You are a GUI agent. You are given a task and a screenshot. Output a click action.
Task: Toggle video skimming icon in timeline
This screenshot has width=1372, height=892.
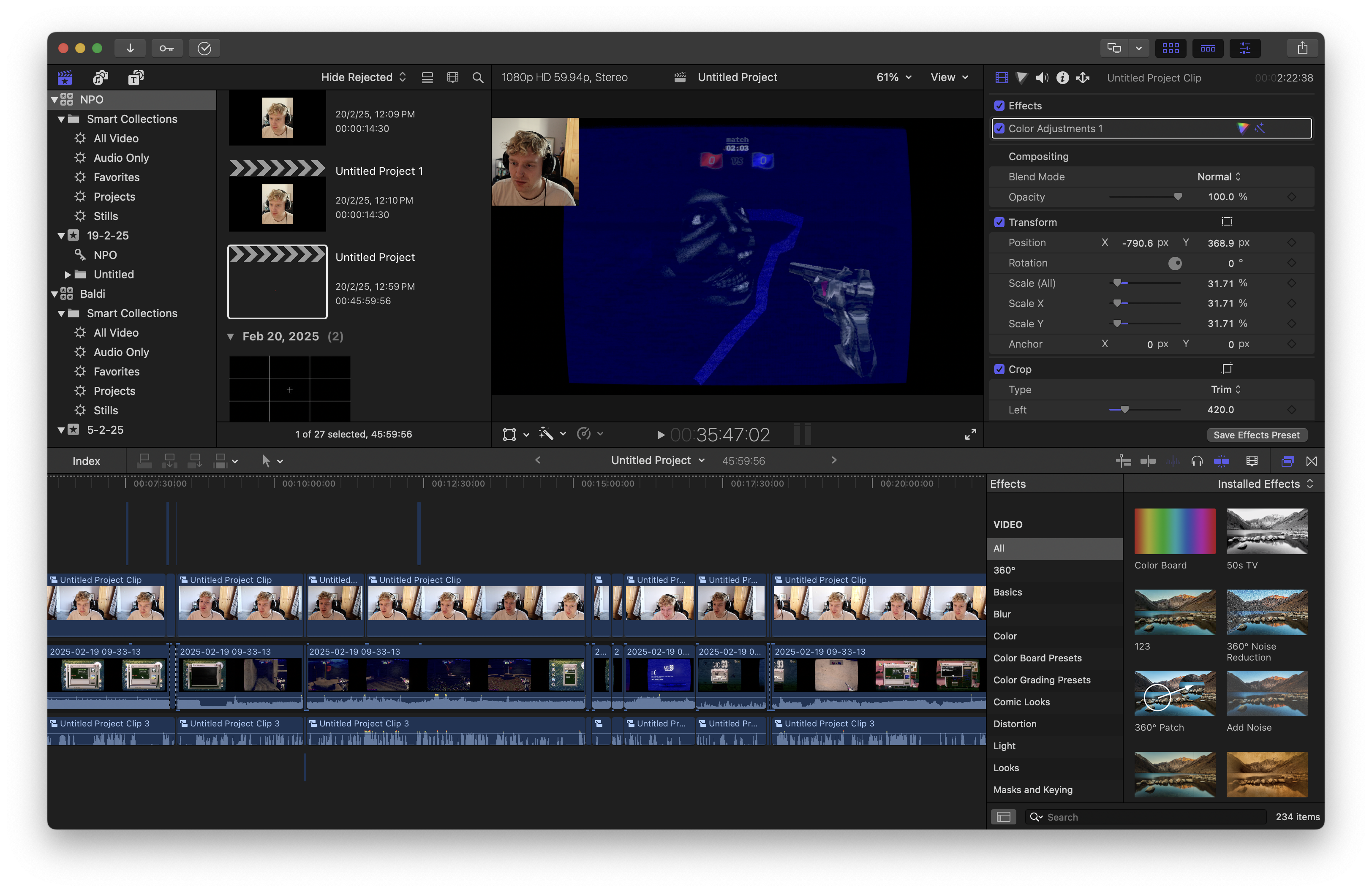point(1148,461)
